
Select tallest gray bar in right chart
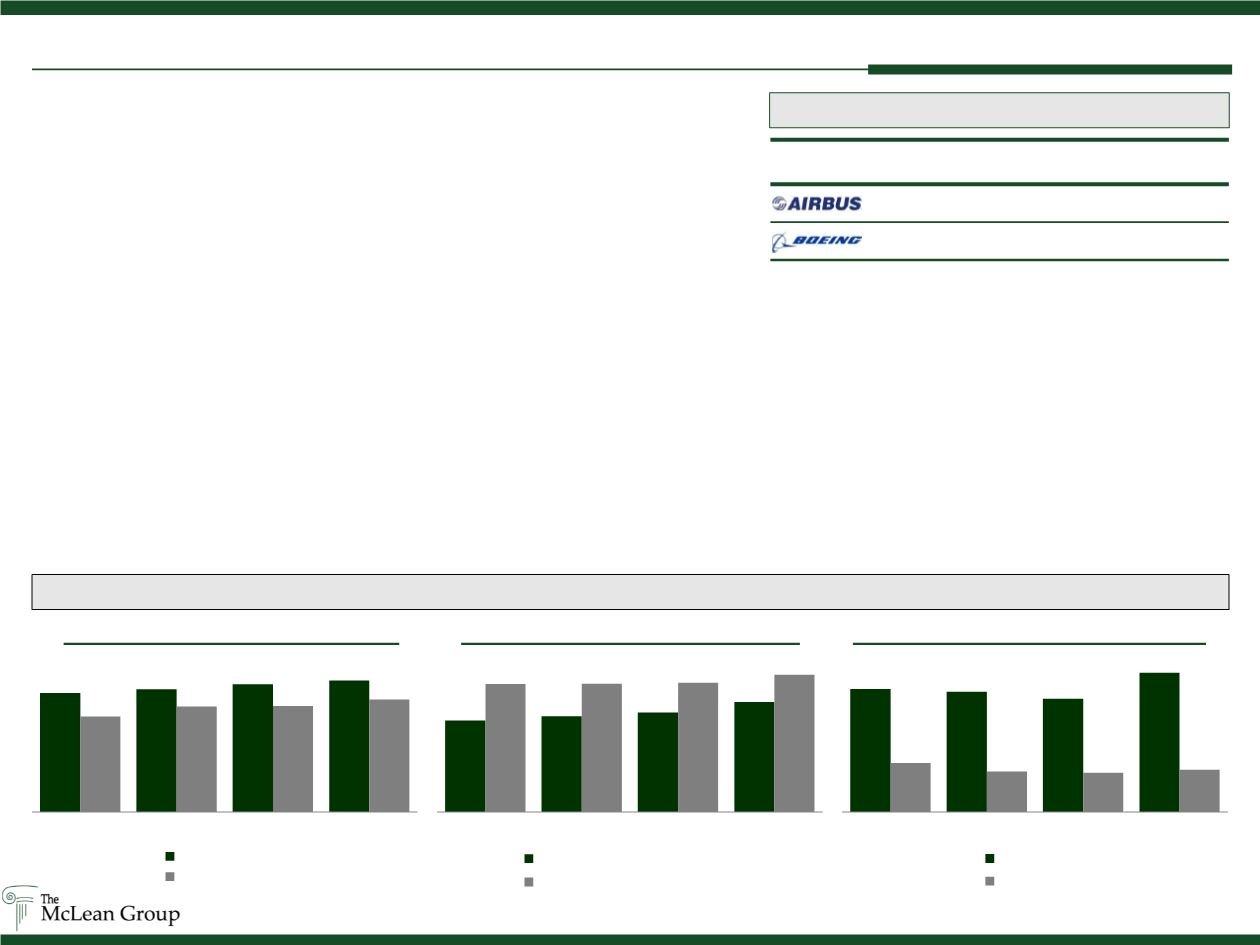point(910,787)
